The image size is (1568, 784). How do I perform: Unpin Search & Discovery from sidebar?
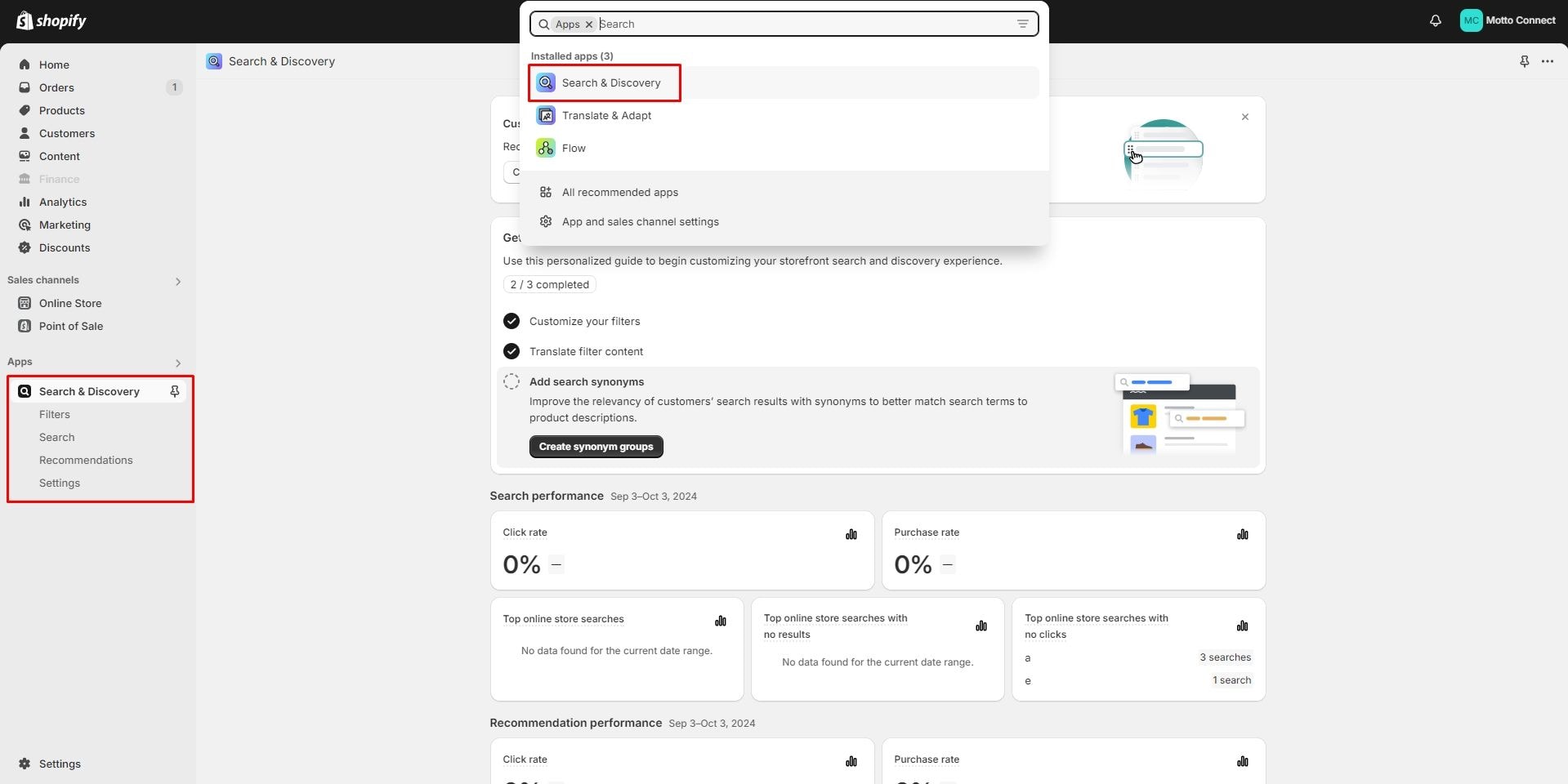pos(174,391)
